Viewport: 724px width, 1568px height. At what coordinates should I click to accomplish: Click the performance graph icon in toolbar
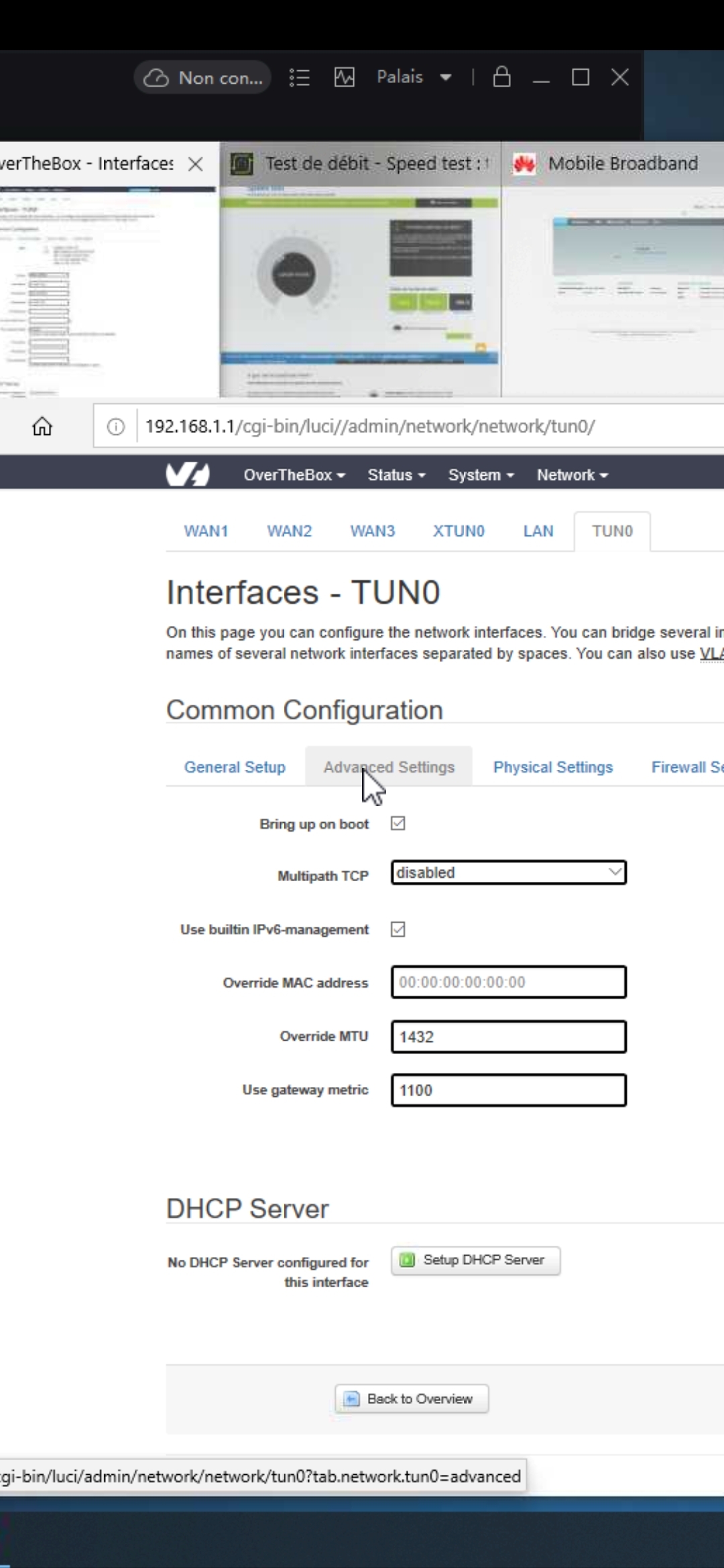tap(345, 78)
